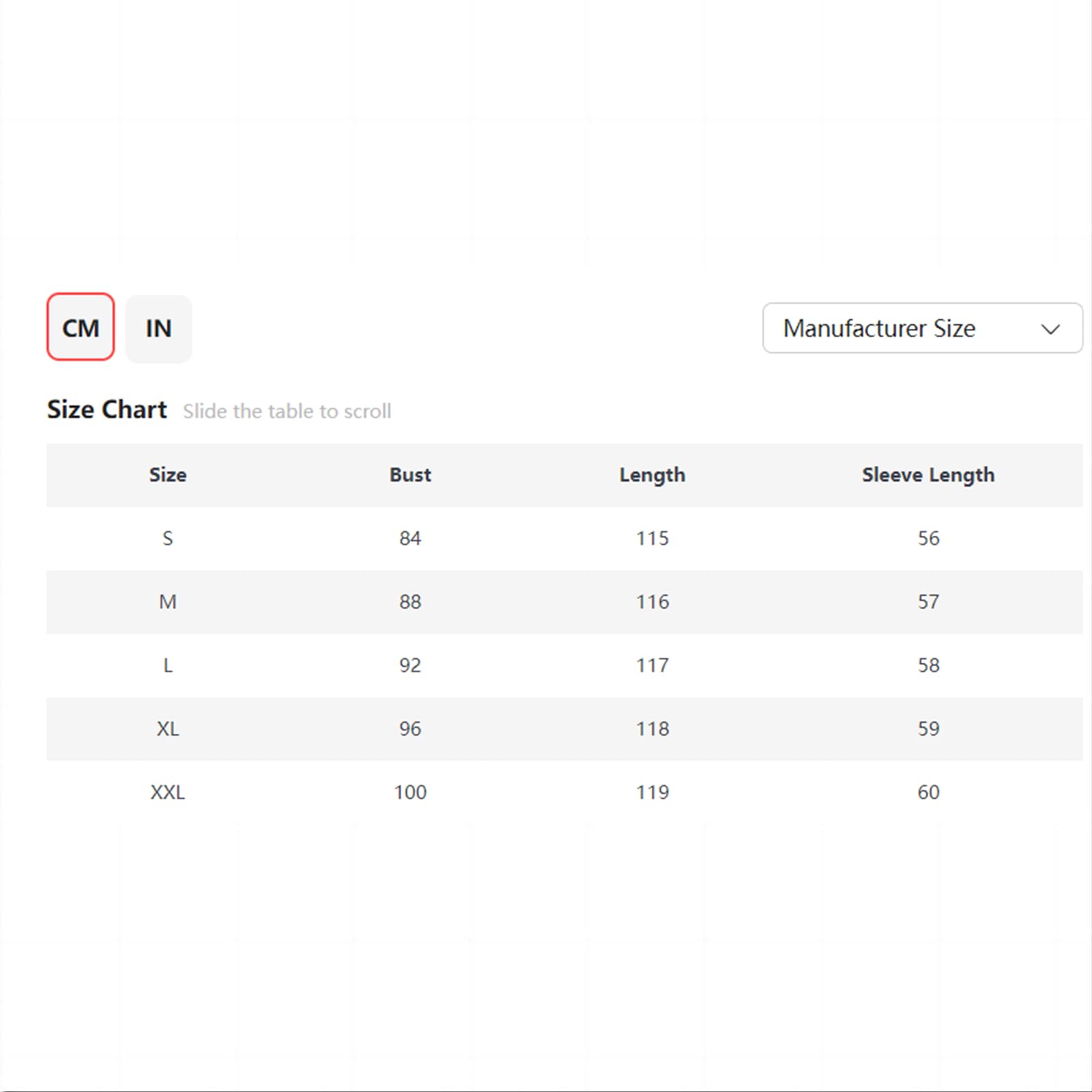Screen dimensions: 1092x1092
Task: Switch units to IN
Action: pyautogui.click(x=158, y=328)
